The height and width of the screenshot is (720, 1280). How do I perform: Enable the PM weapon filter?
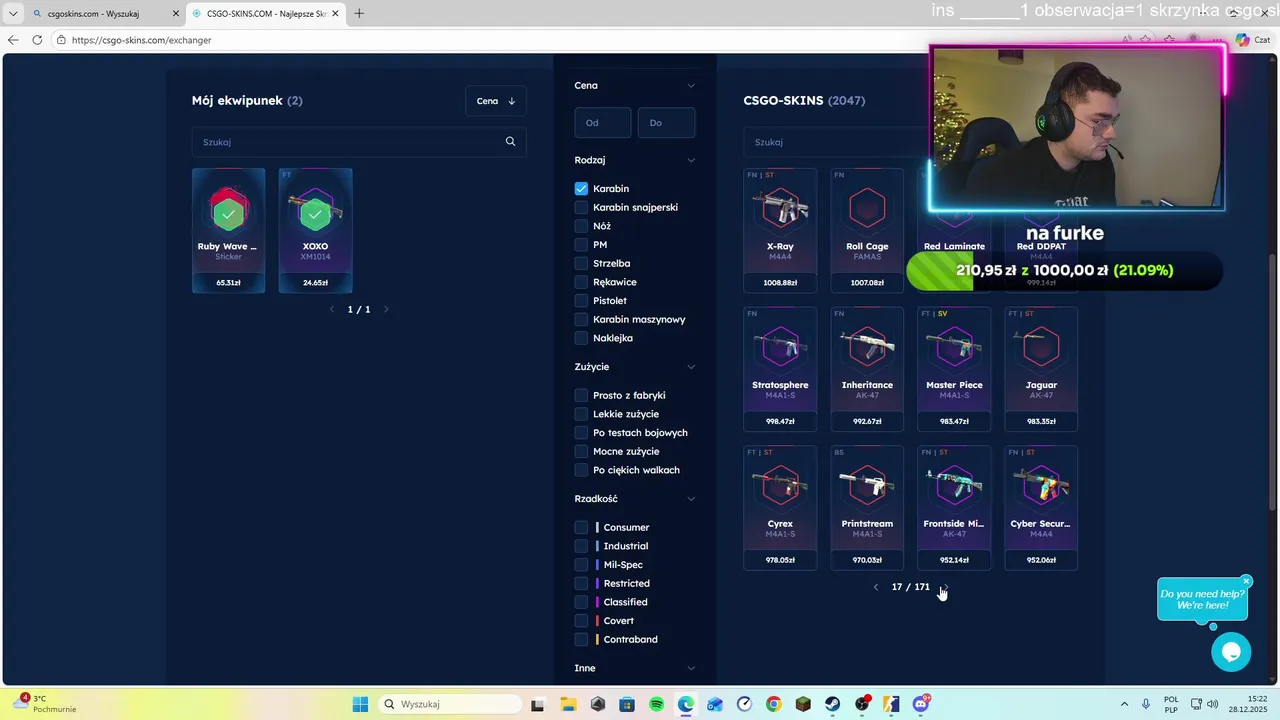tap(581, 244)
